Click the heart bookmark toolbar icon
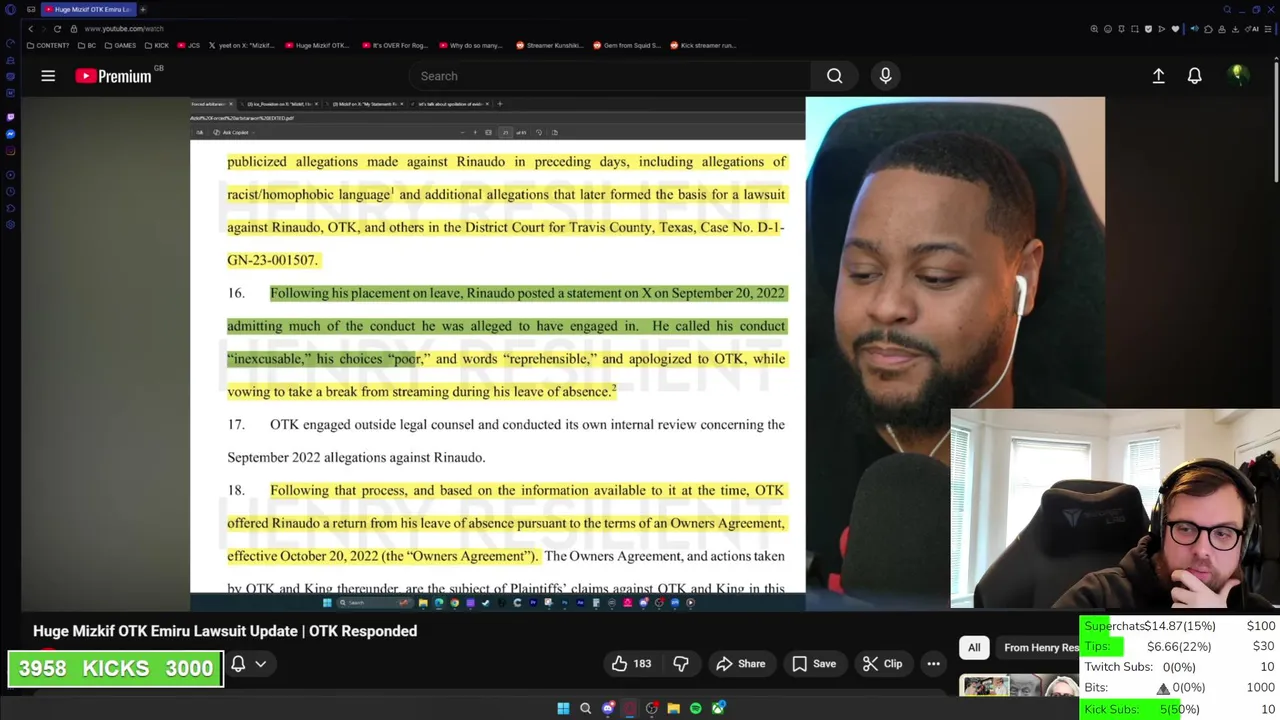This screenshot has width=1280, height=720. (x=1175, y=29)
